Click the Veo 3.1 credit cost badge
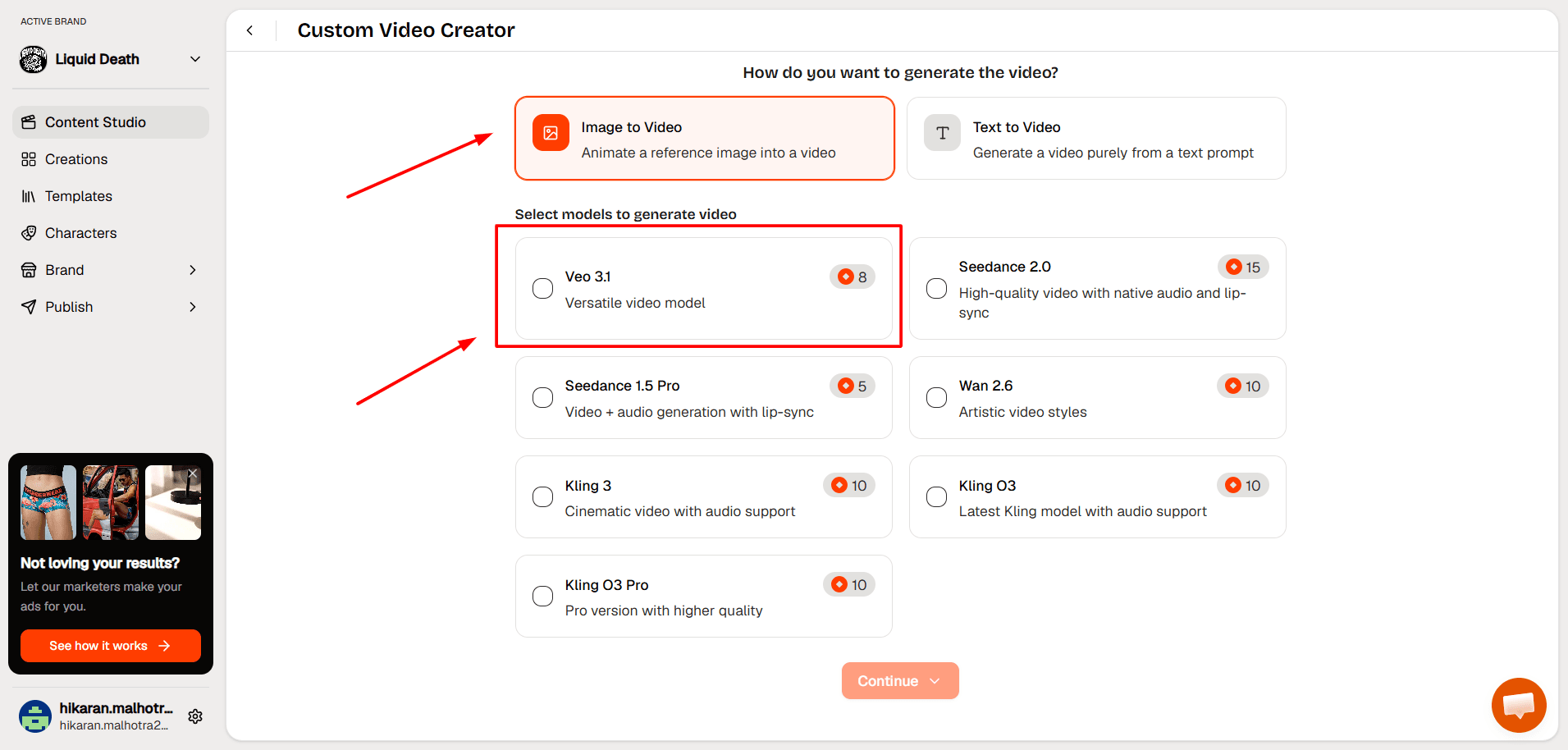 853,277
